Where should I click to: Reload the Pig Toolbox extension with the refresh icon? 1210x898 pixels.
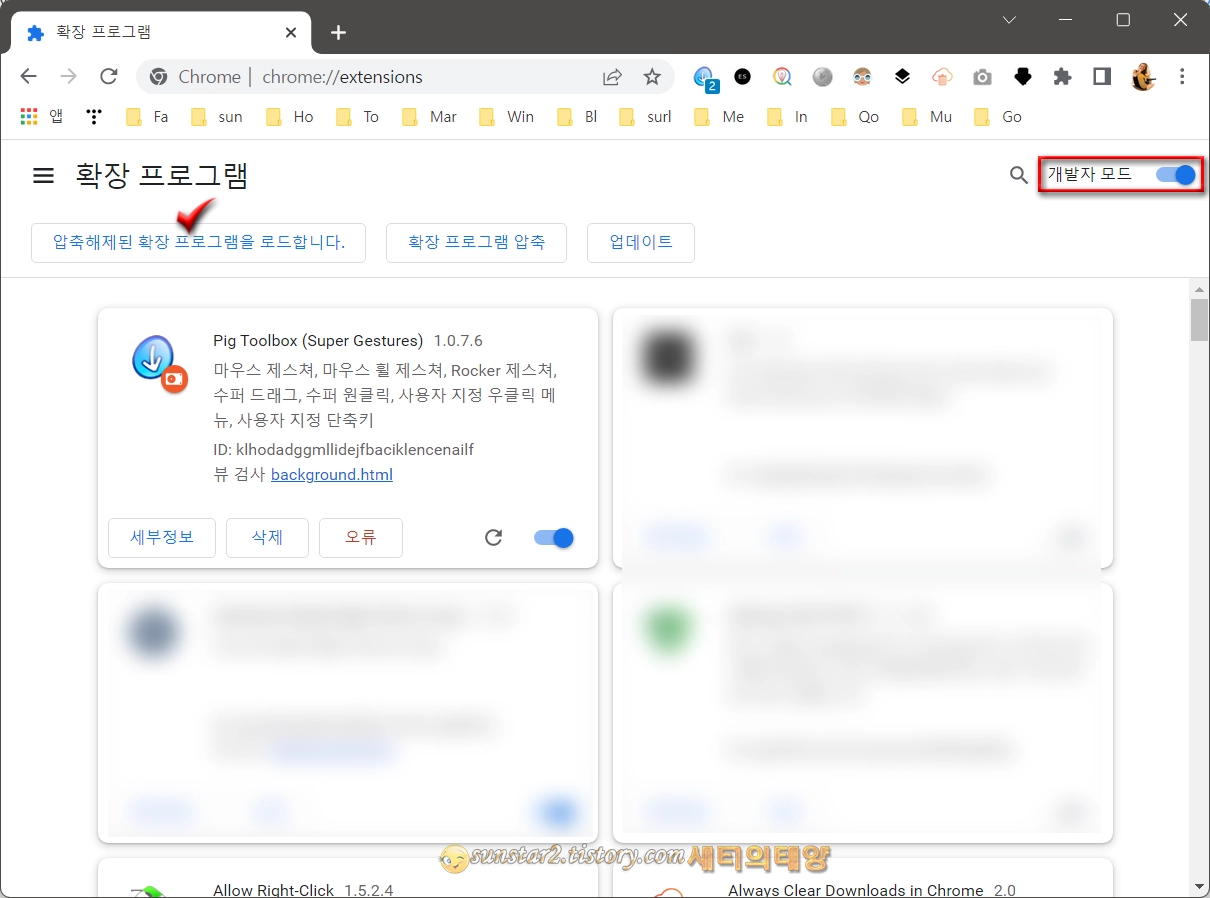pos(493,537)
